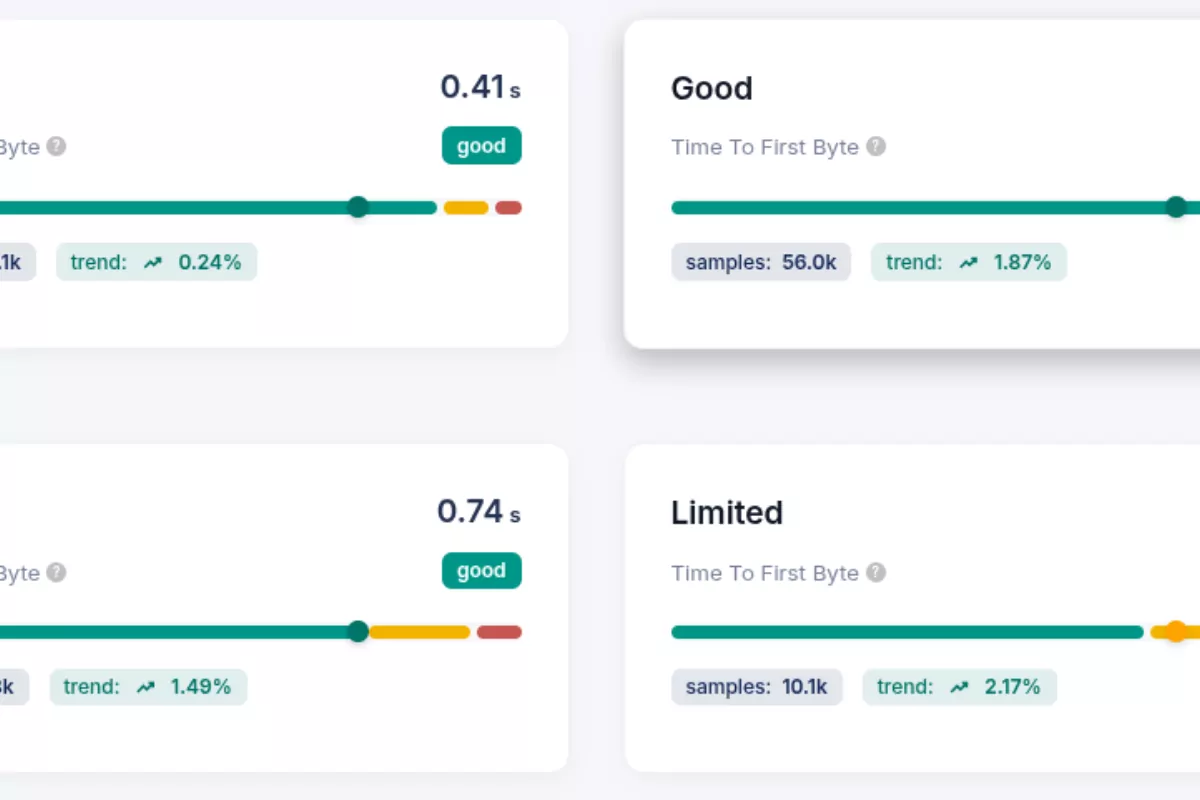This screenshot has height=800, width=1200.
Task: Select the Good card title
Action: (711, 89)
